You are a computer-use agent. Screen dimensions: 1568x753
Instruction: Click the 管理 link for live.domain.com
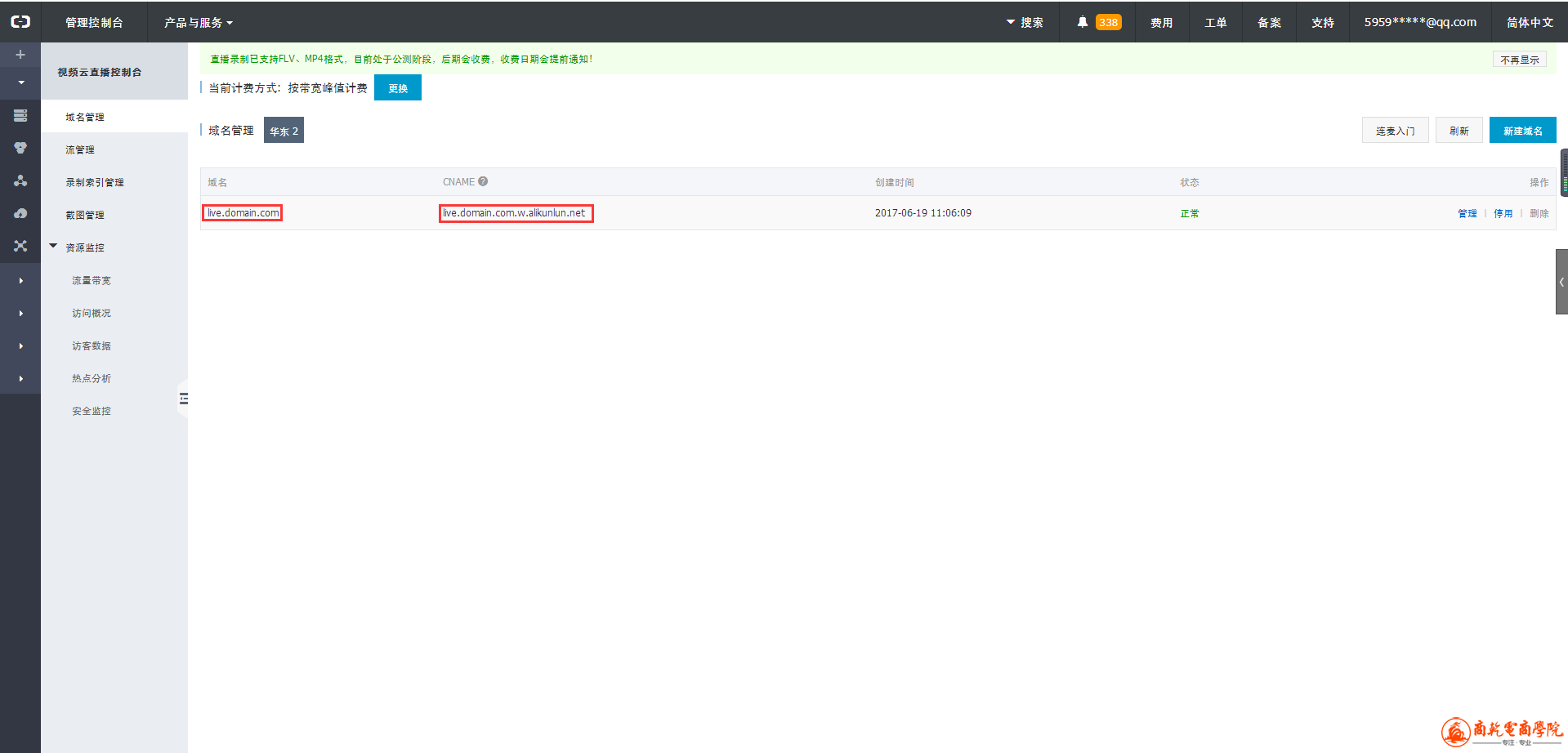click(1467, 213)
